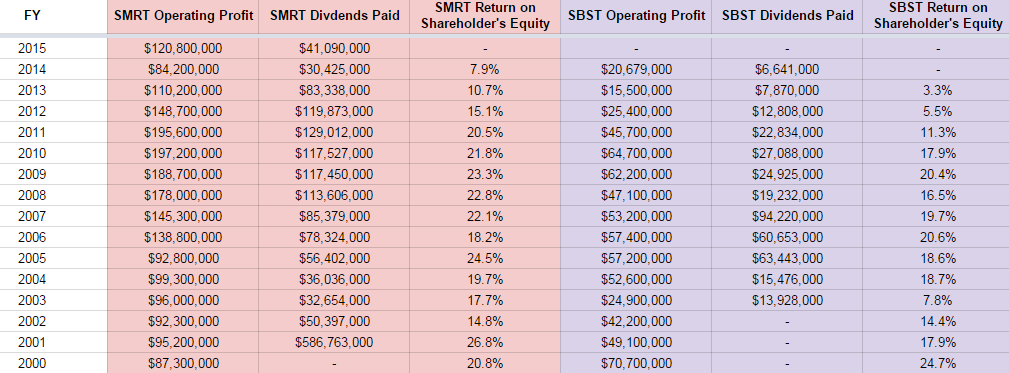Select the $50,397,000 cell
This screenshot has width=1009, height=373.
tap(335, 322)
